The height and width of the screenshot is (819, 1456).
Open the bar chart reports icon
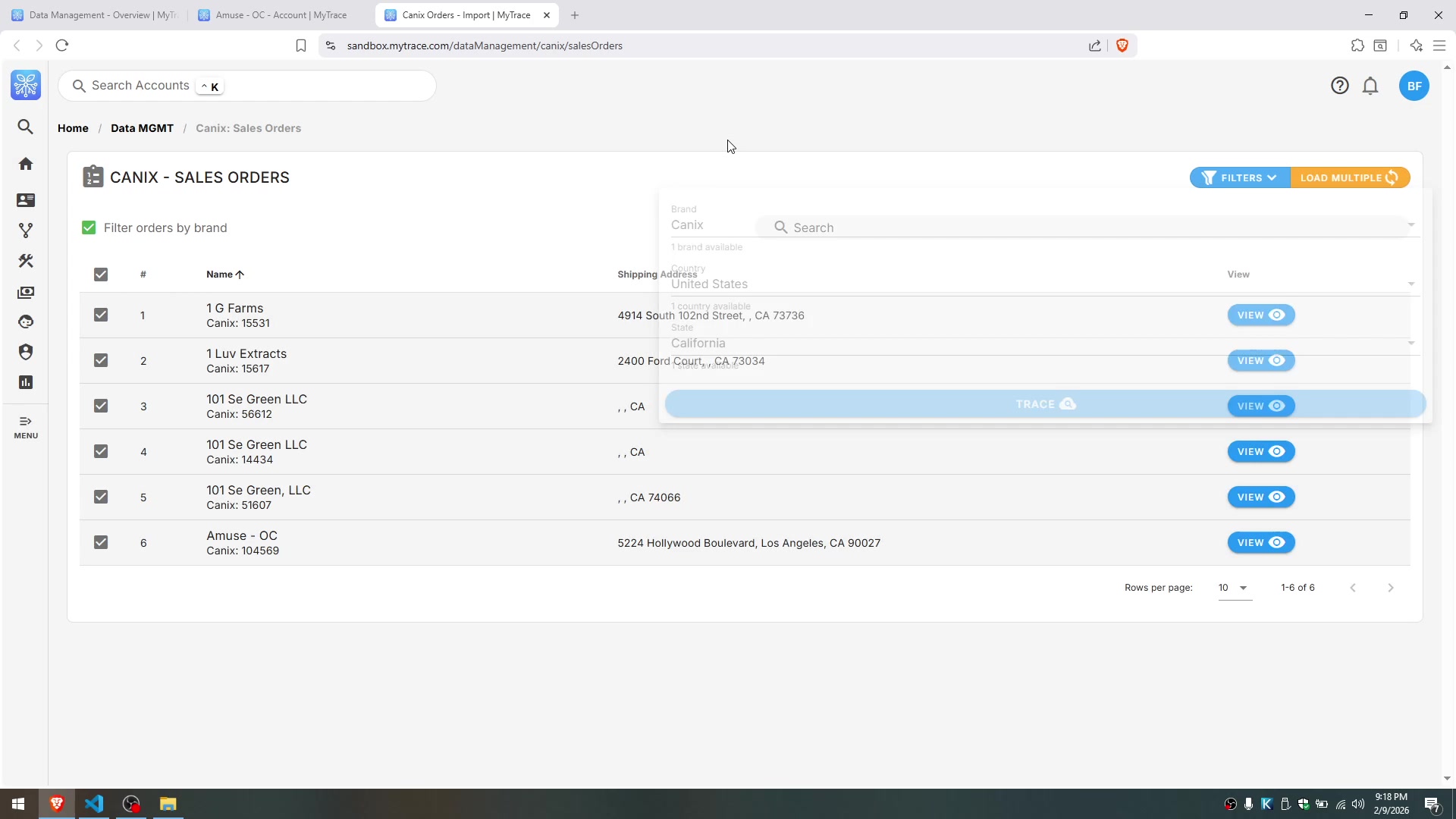pyautogui.click(x=26, y=382)
